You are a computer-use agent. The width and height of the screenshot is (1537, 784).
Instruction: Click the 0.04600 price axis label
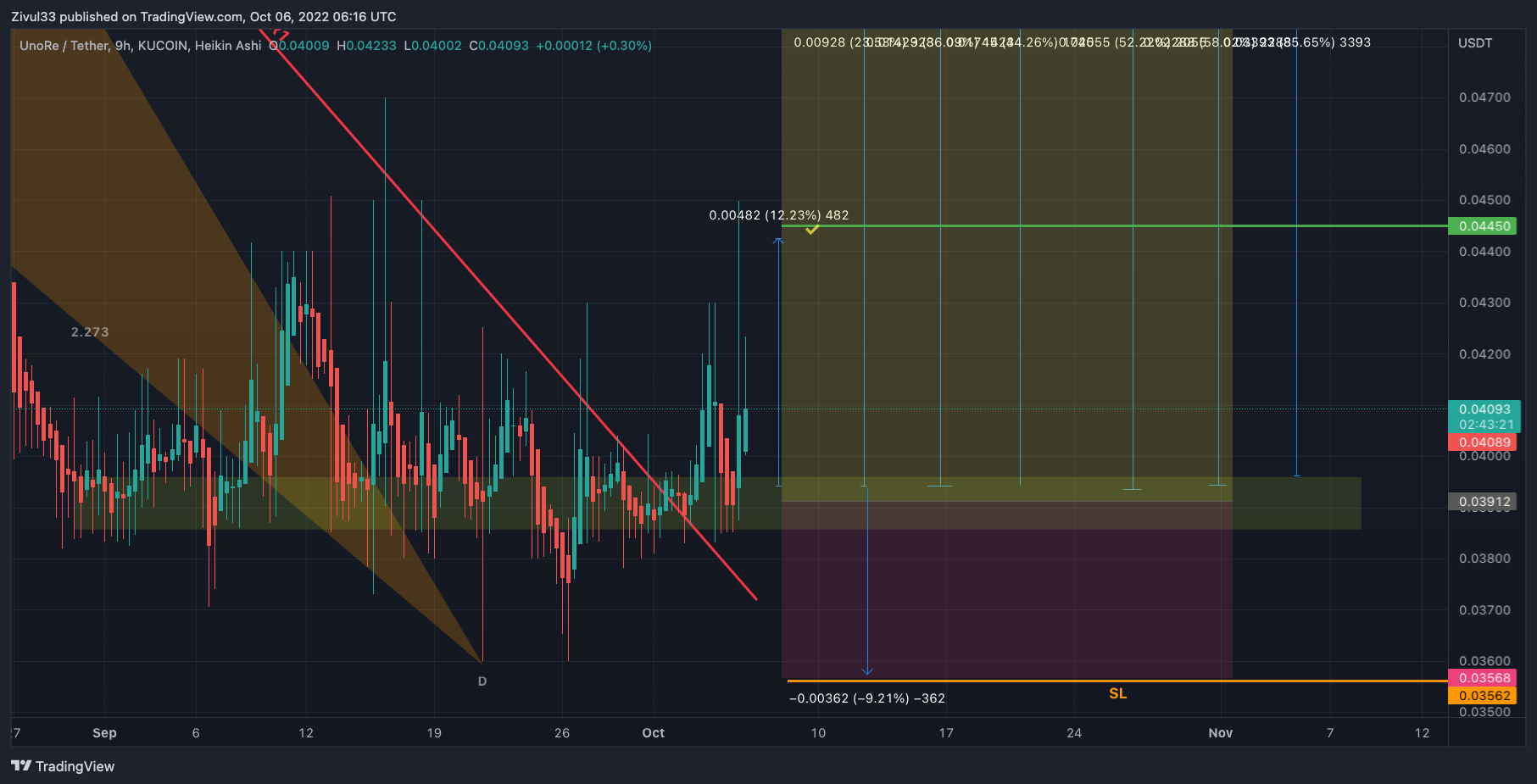point(1484,149)
